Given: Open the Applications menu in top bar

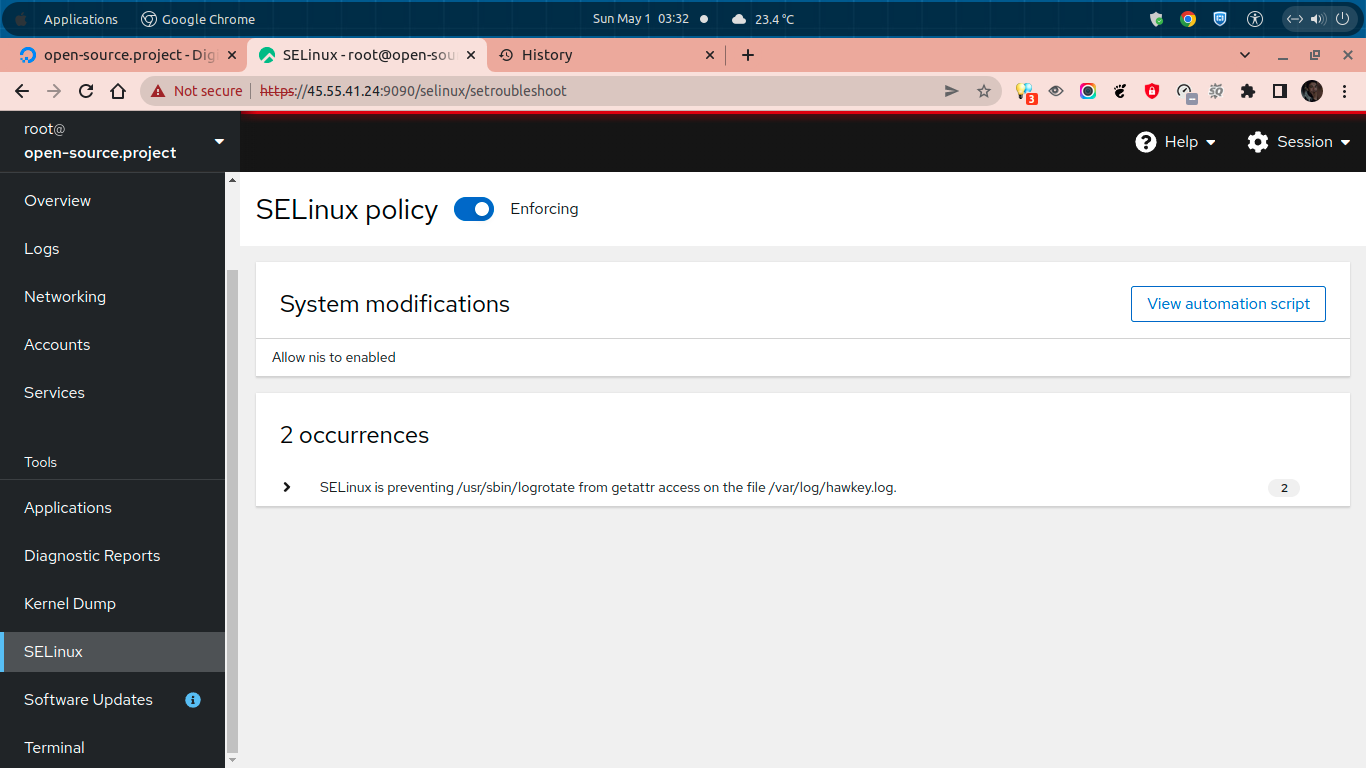Looking at the screenshot, I should click(81, 19).
